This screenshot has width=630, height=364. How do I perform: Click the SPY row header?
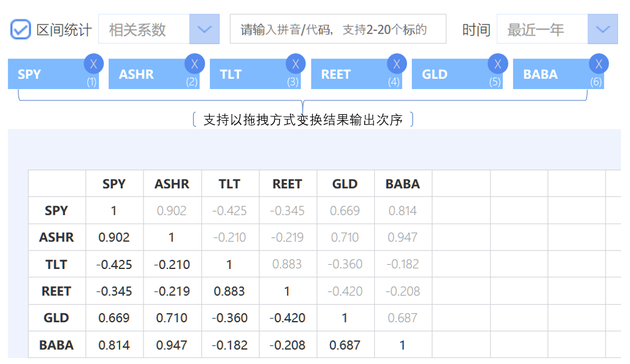[x=56, y=211]
